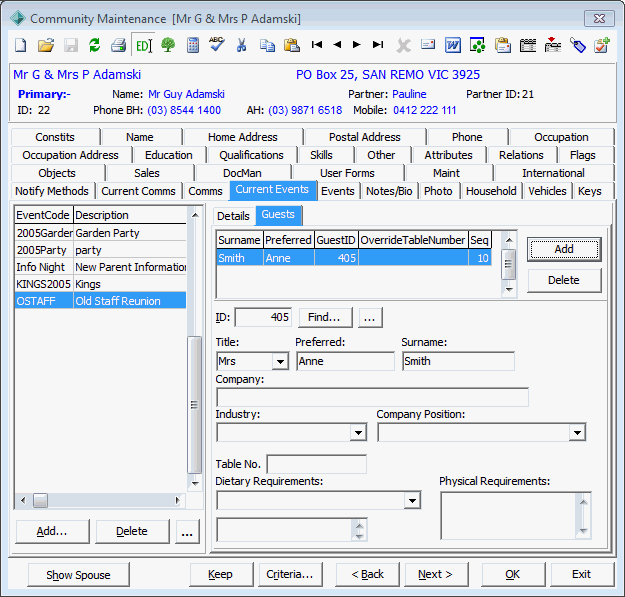Click the New record blank page icon
This screenshot has width=625, height=597.
pos(21,45)
